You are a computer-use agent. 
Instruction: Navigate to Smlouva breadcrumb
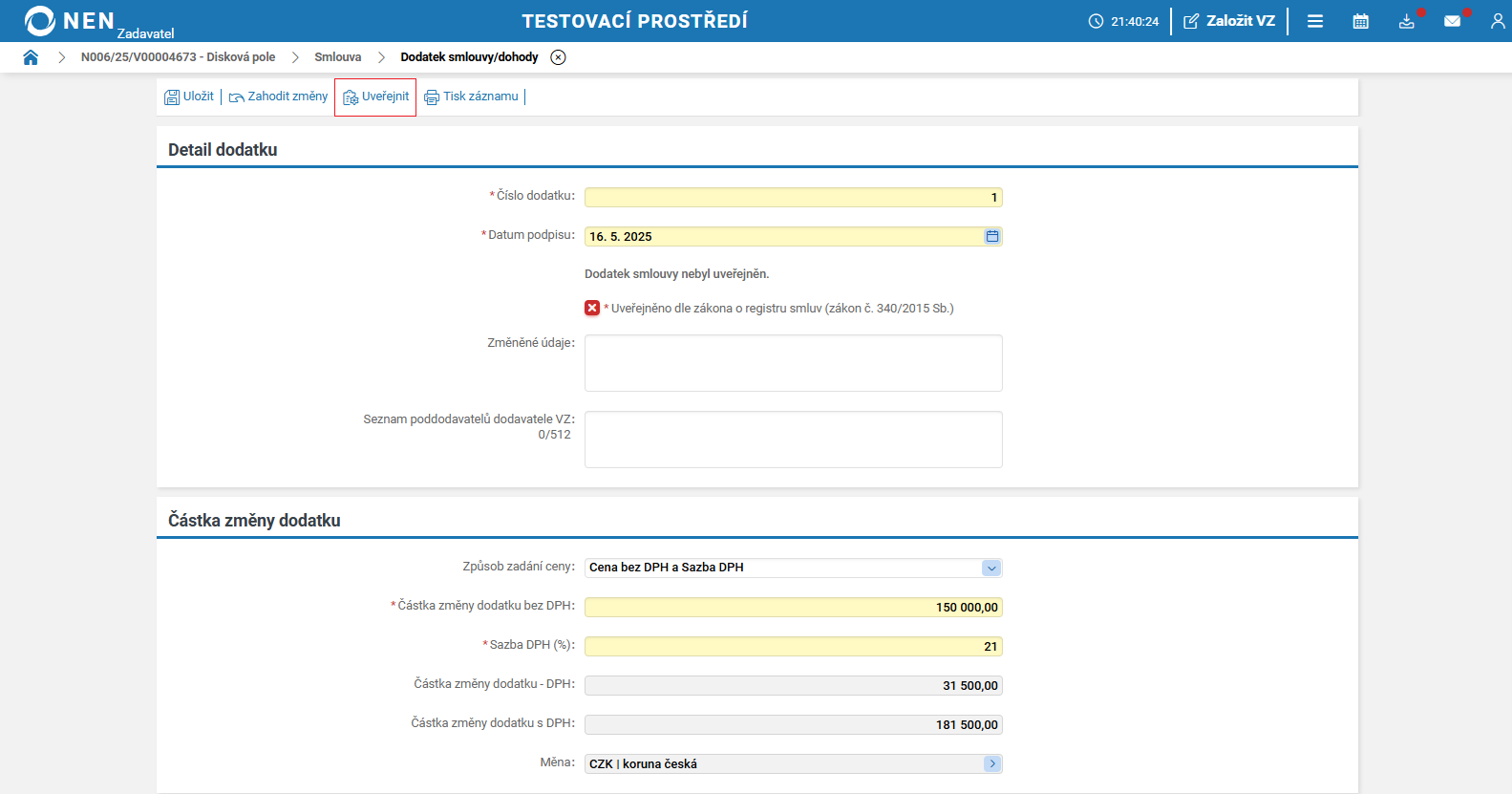click(338, 57)
